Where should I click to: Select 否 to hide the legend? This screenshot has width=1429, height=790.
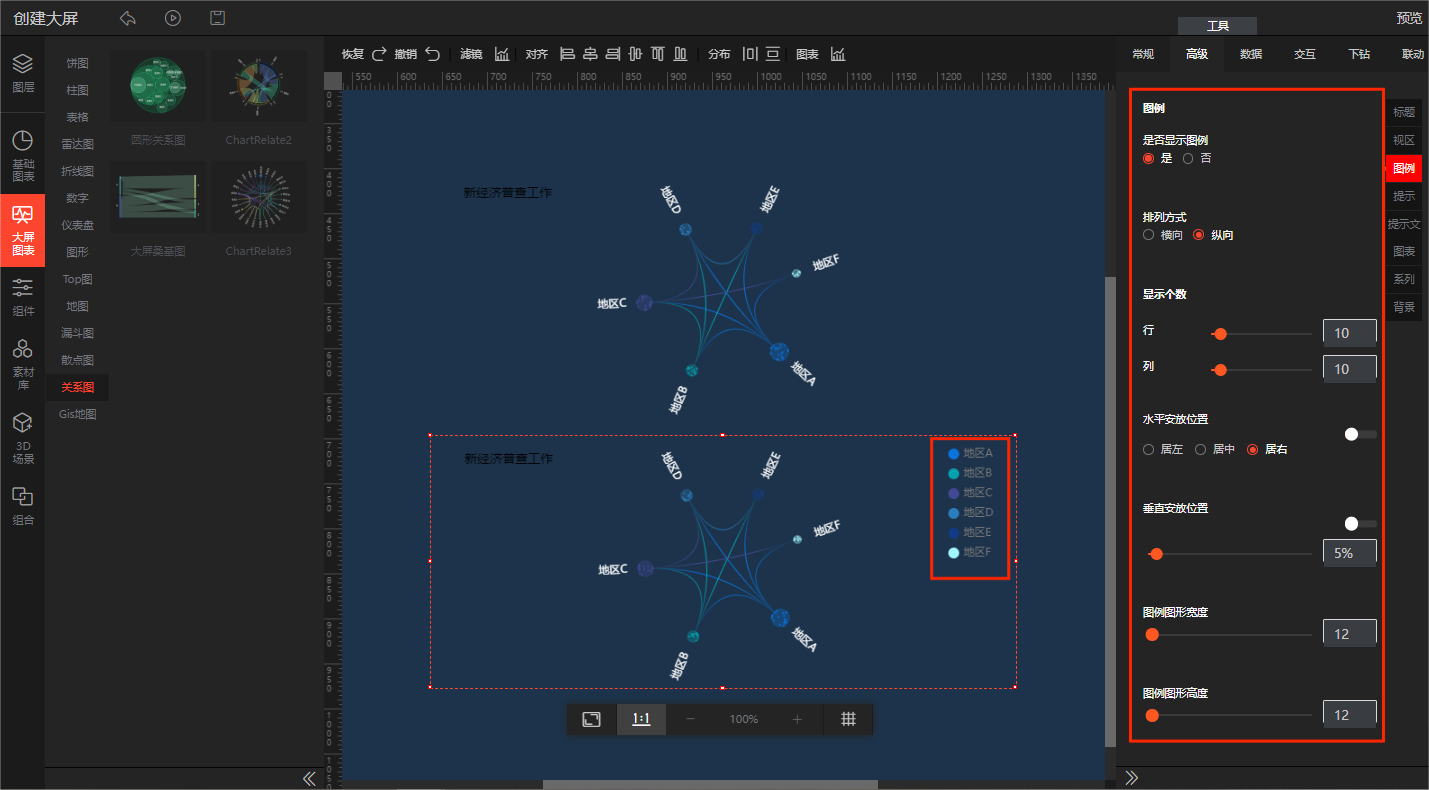(x=1188, y=158)
